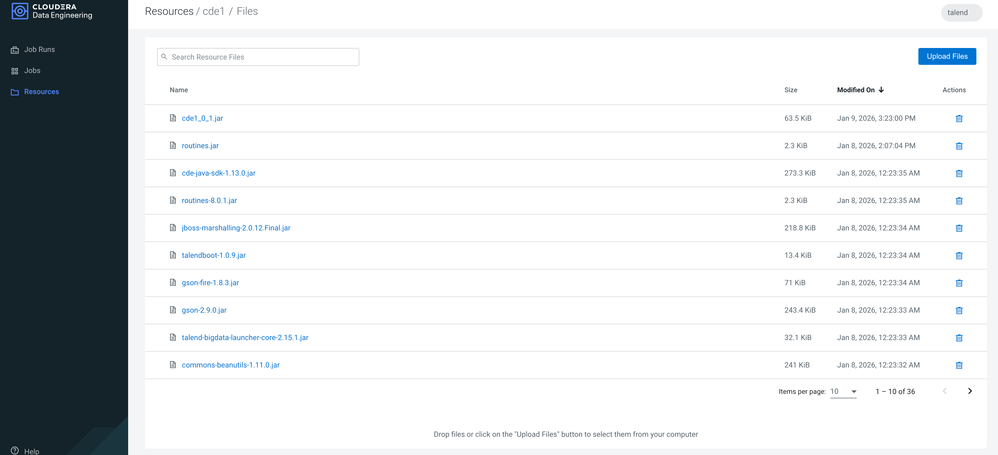
Task: Delete cde-java-sdk-1.13.0.jar with trash icon
Action: [x=959, y=173]
